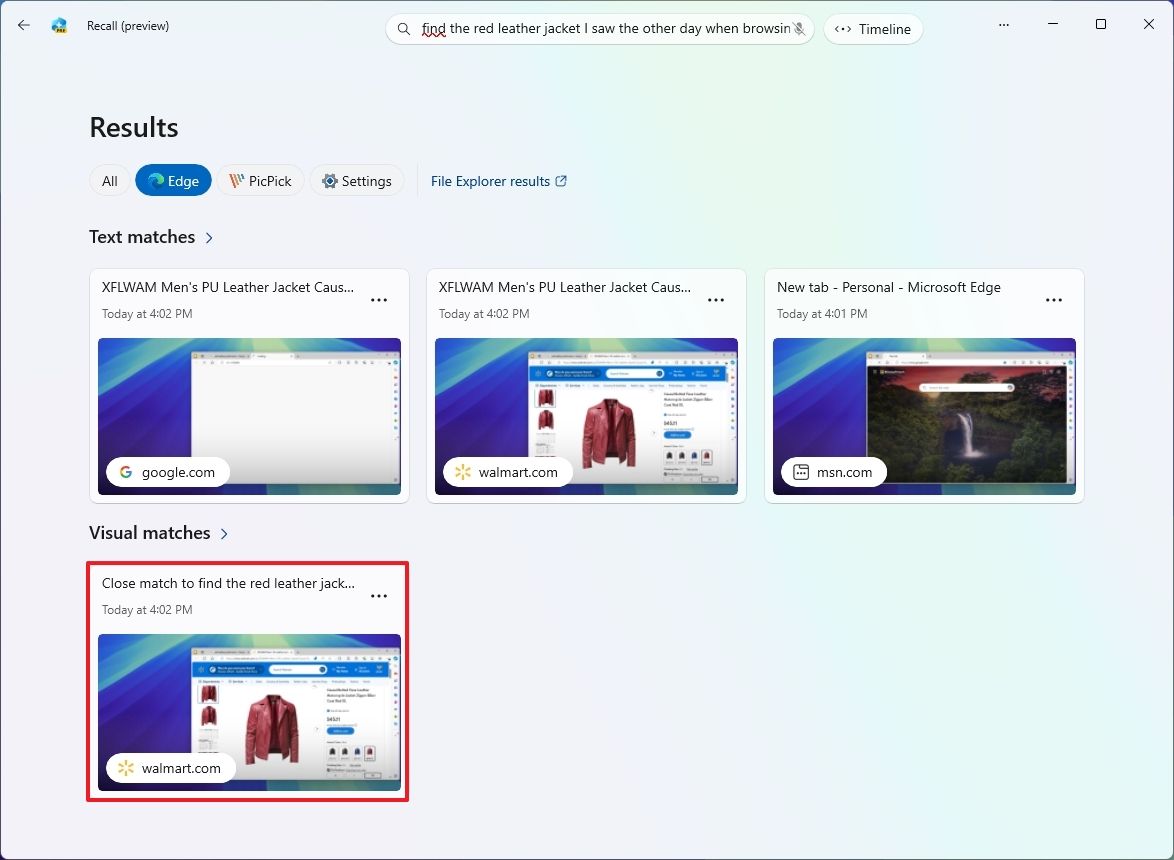Image resolution: width=1174 pixels, height=860 pixels.
Task: Click the google.com badge on the first result
Action: [x=167, y=471]
